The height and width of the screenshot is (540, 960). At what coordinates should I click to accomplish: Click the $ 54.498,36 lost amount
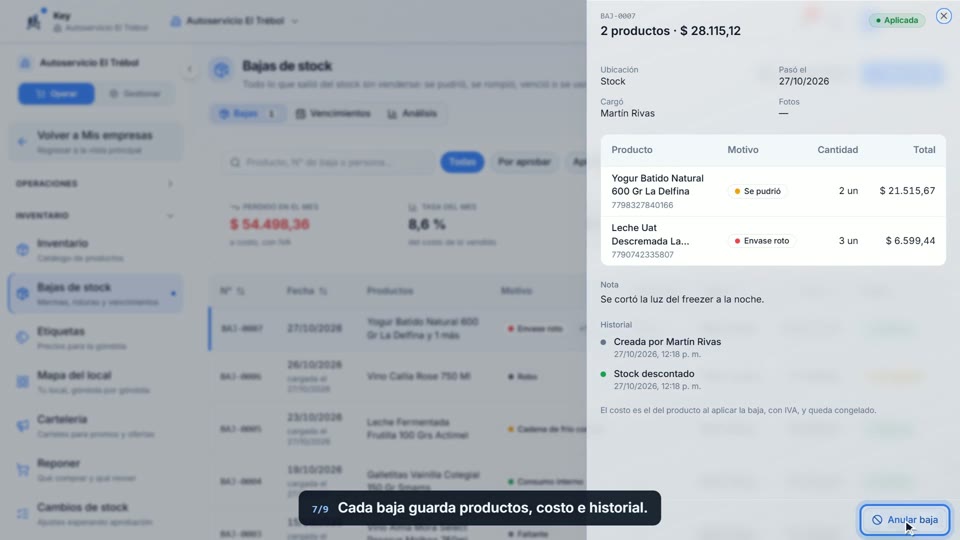click(269, 225)
